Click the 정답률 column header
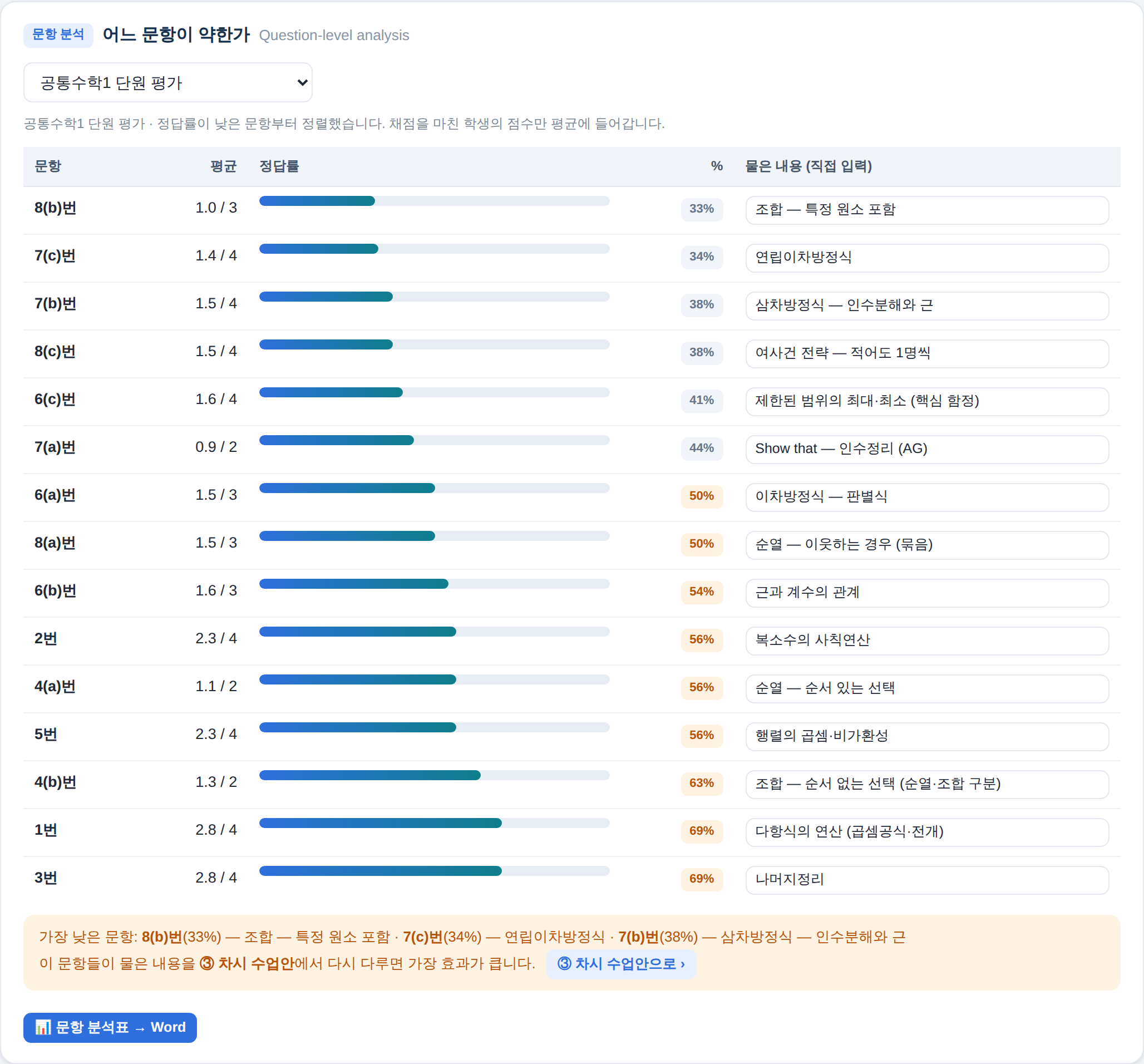This screenshot has width=1144, height=1064. coord(279,166)
